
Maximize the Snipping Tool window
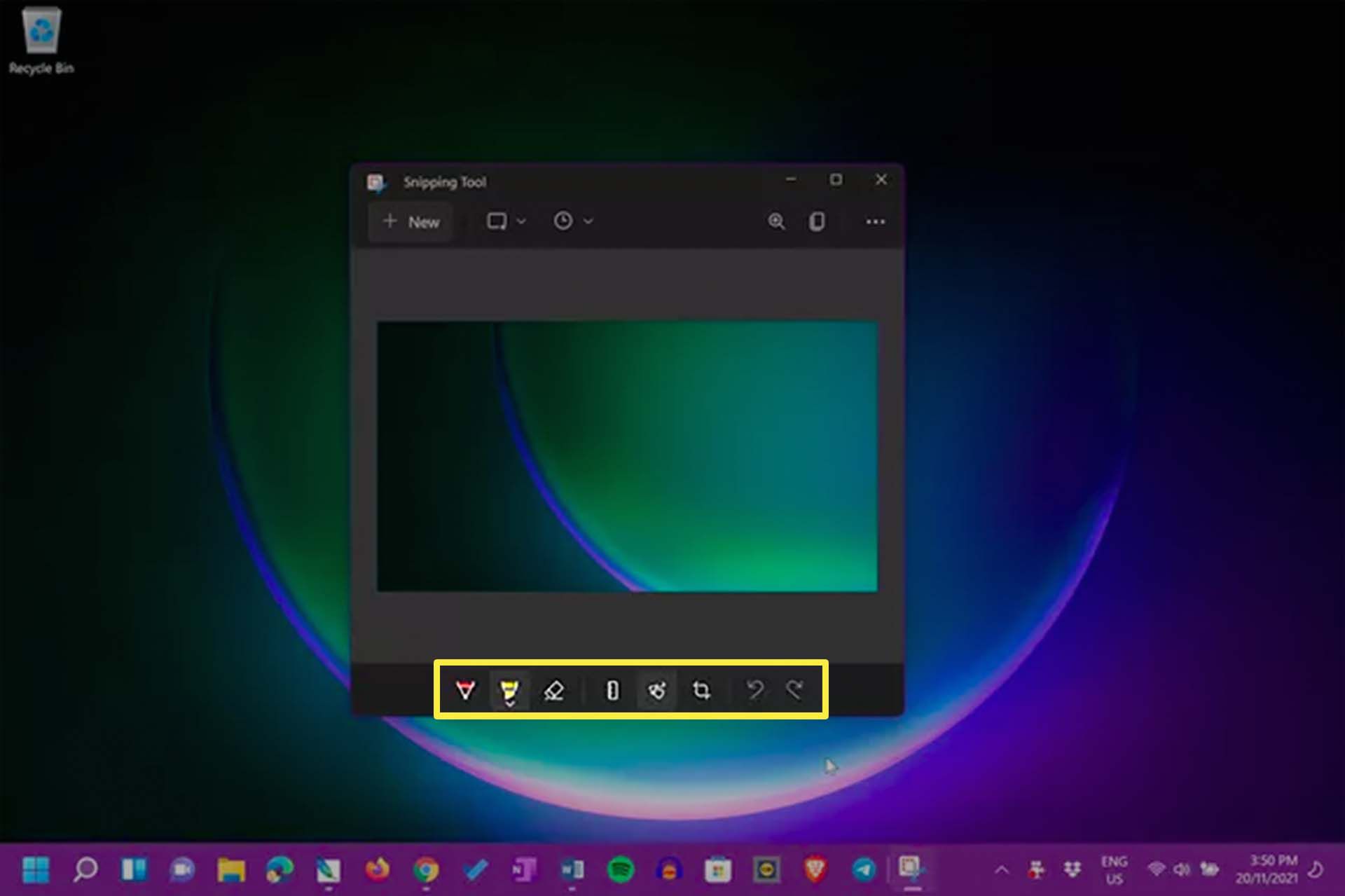(x=836, y=179)
